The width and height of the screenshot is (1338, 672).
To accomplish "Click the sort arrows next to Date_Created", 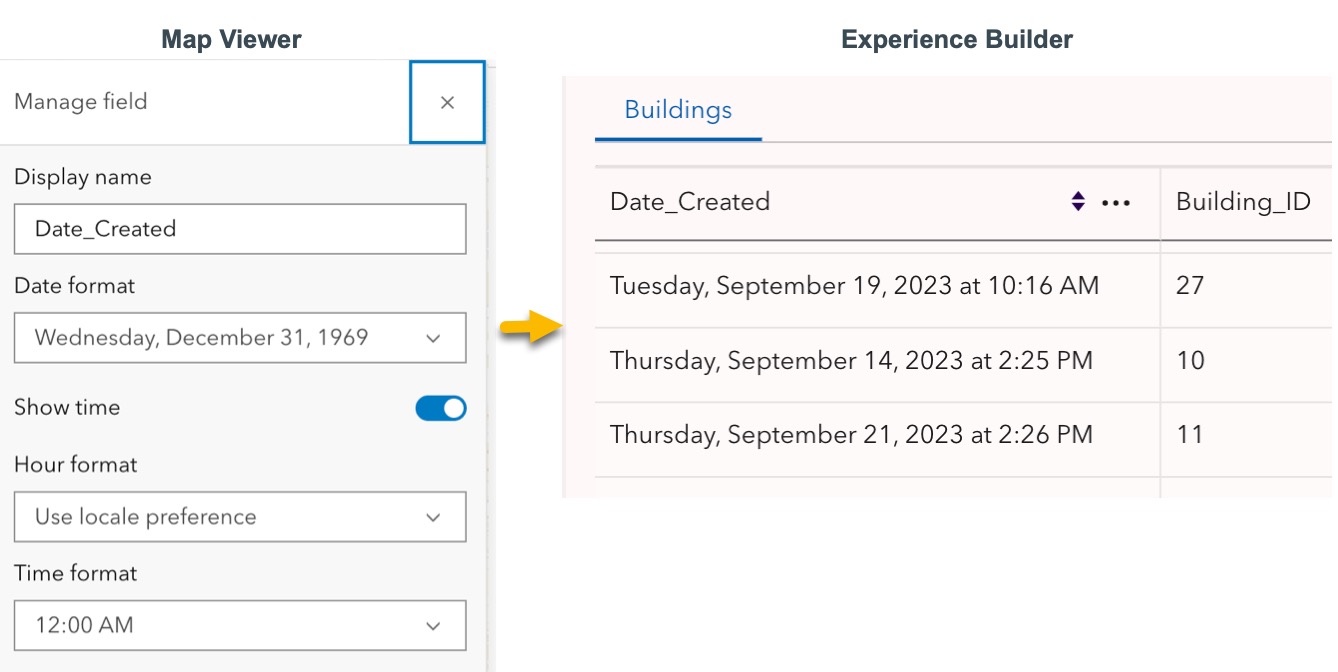I will (1078, 201).
